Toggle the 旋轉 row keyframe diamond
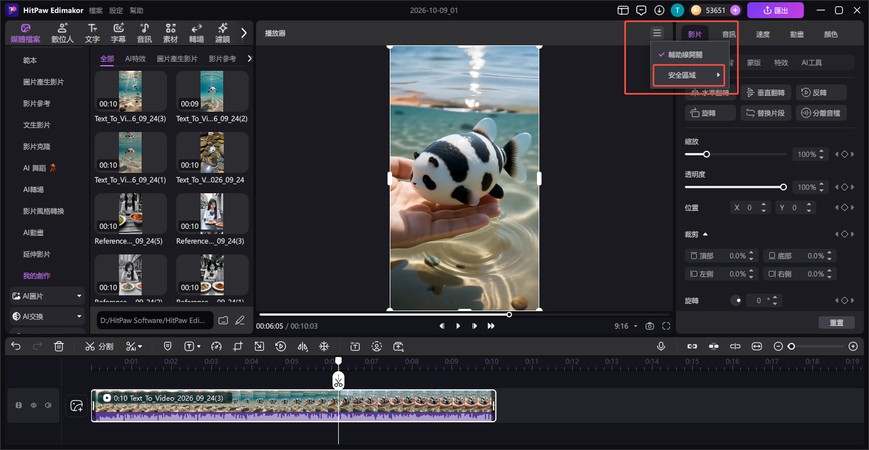 (844, 300)
